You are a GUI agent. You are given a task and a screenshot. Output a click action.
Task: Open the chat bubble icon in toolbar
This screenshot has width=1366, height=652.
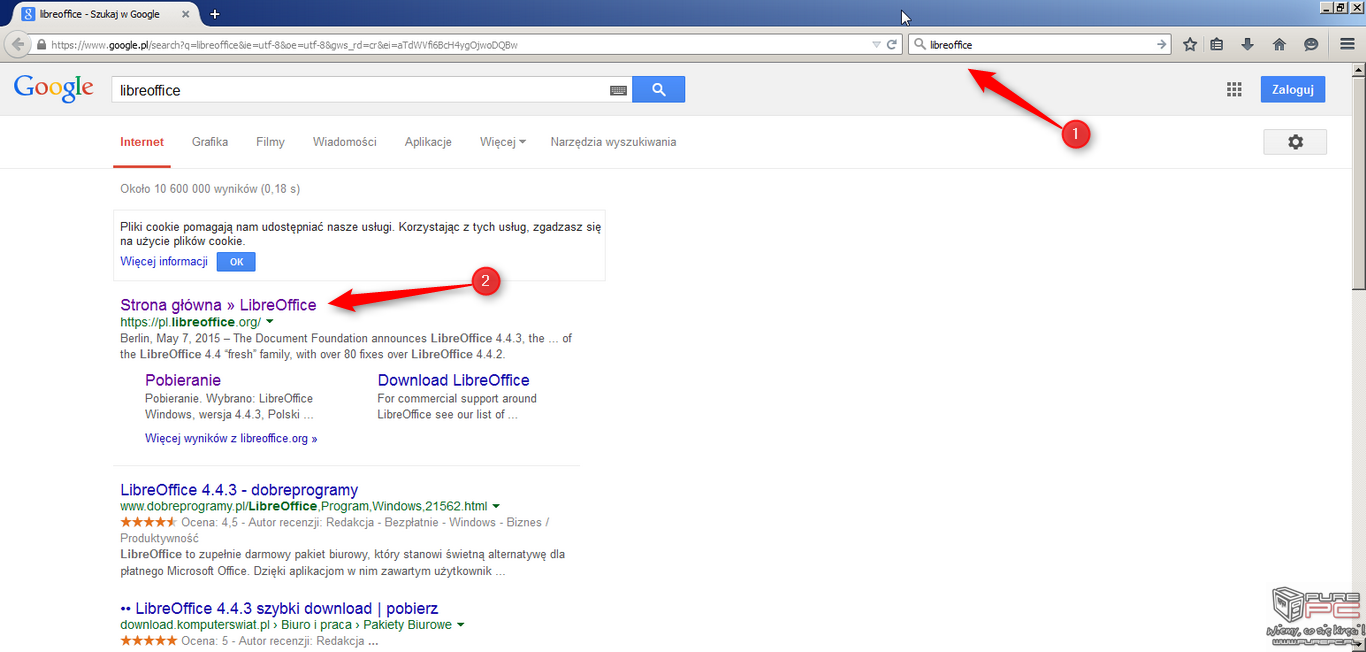click(1311, 45)
